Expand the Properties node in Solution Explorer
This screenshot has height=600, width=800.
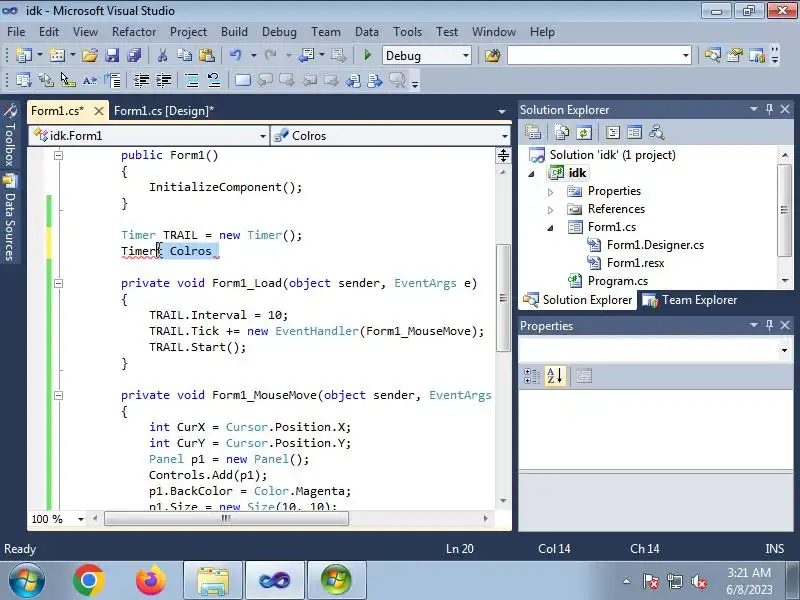tap(551, 192)
